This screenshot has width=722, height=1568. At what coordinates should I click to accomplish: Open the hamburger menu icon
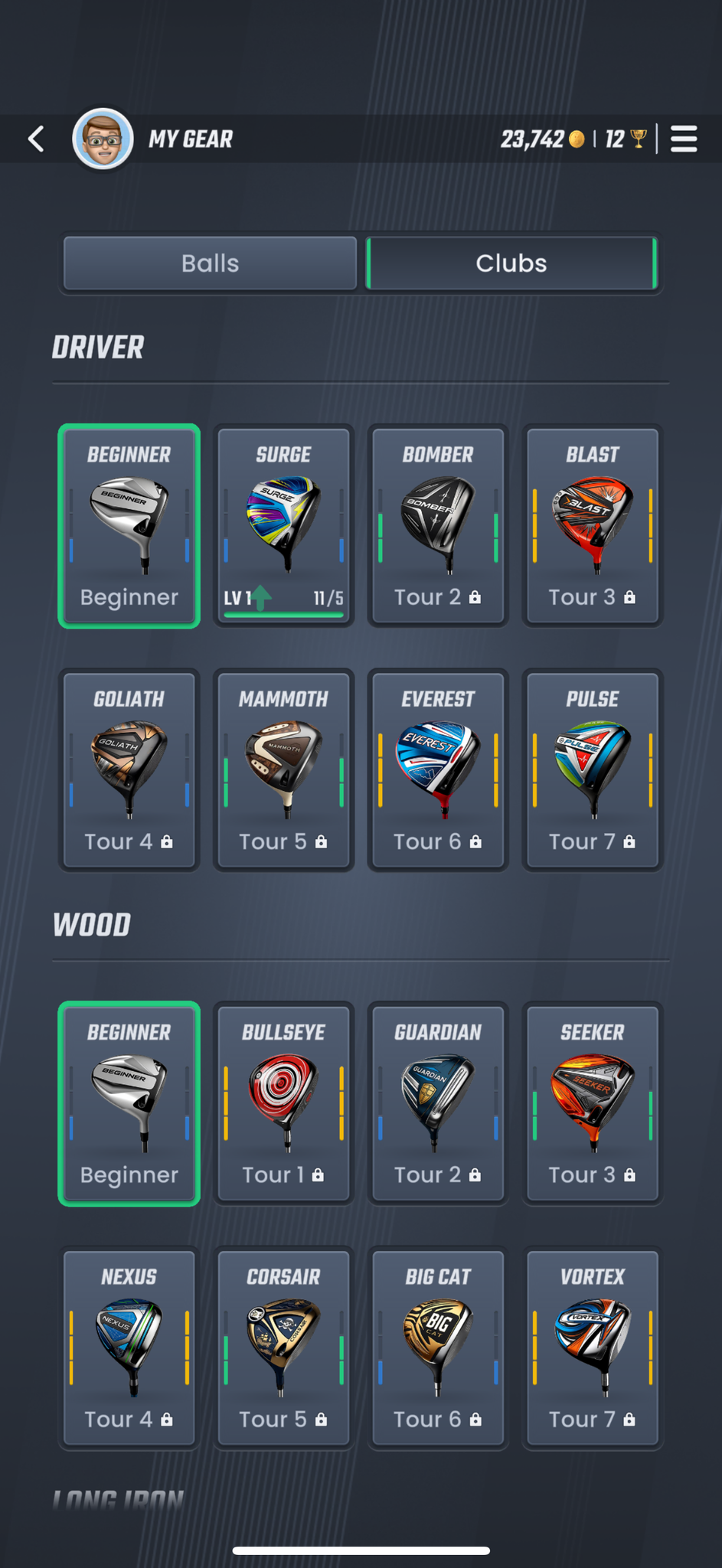coord(684,139)
